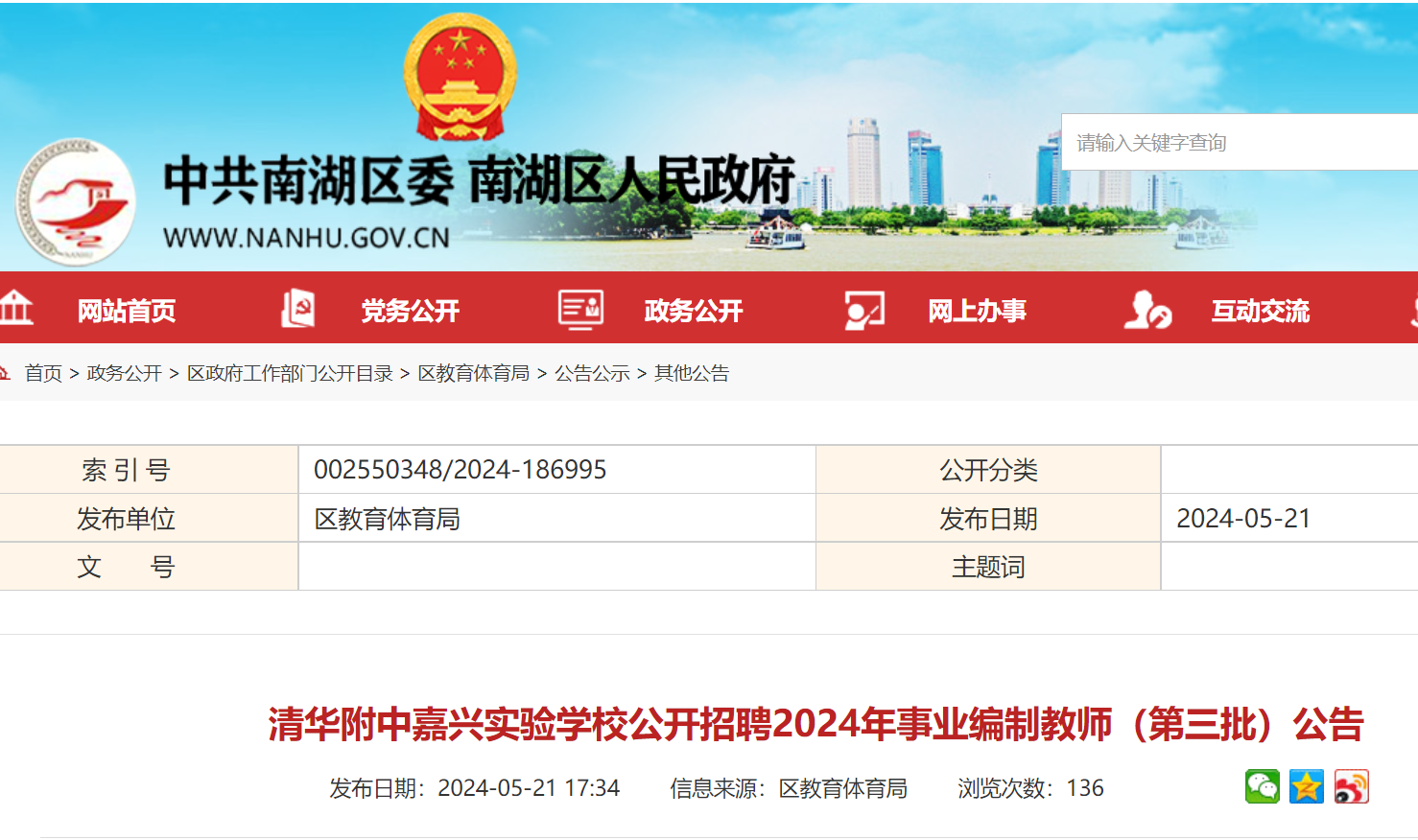The image size is (1418, 840).
Task: Click the 发布日期 label cell in the table
Action: point(988,519)
